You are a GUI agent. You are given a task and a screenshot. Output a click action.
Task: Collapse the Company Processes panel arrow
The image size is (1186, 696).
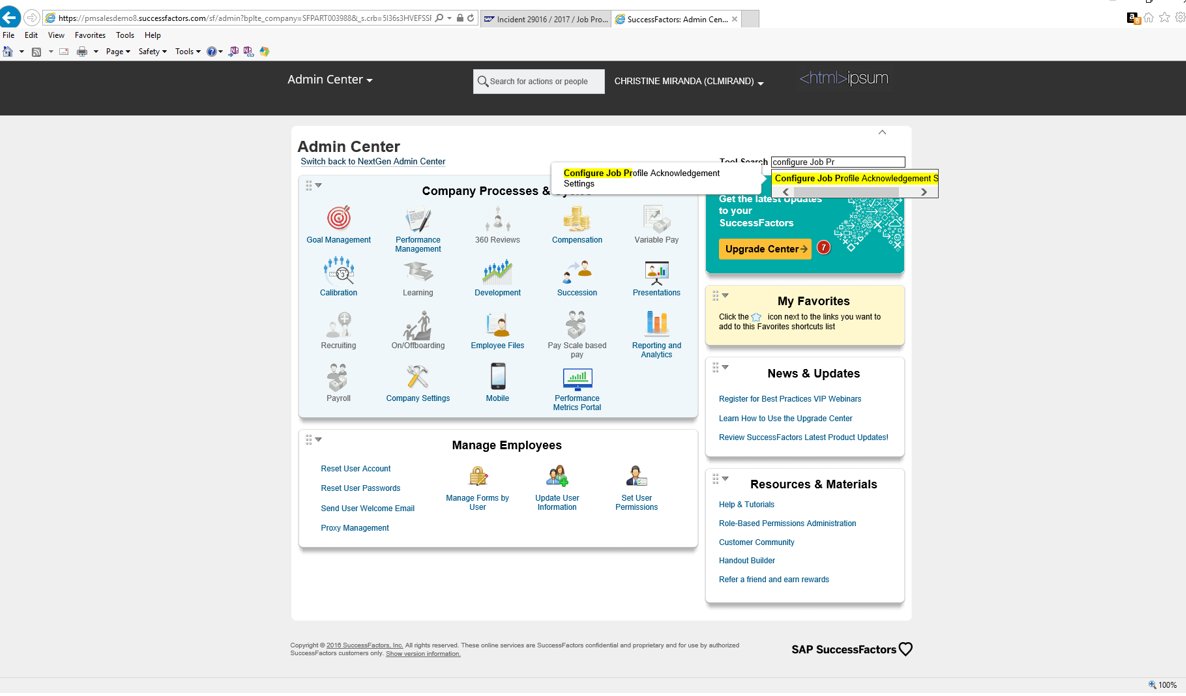click(x=318, y=185)
